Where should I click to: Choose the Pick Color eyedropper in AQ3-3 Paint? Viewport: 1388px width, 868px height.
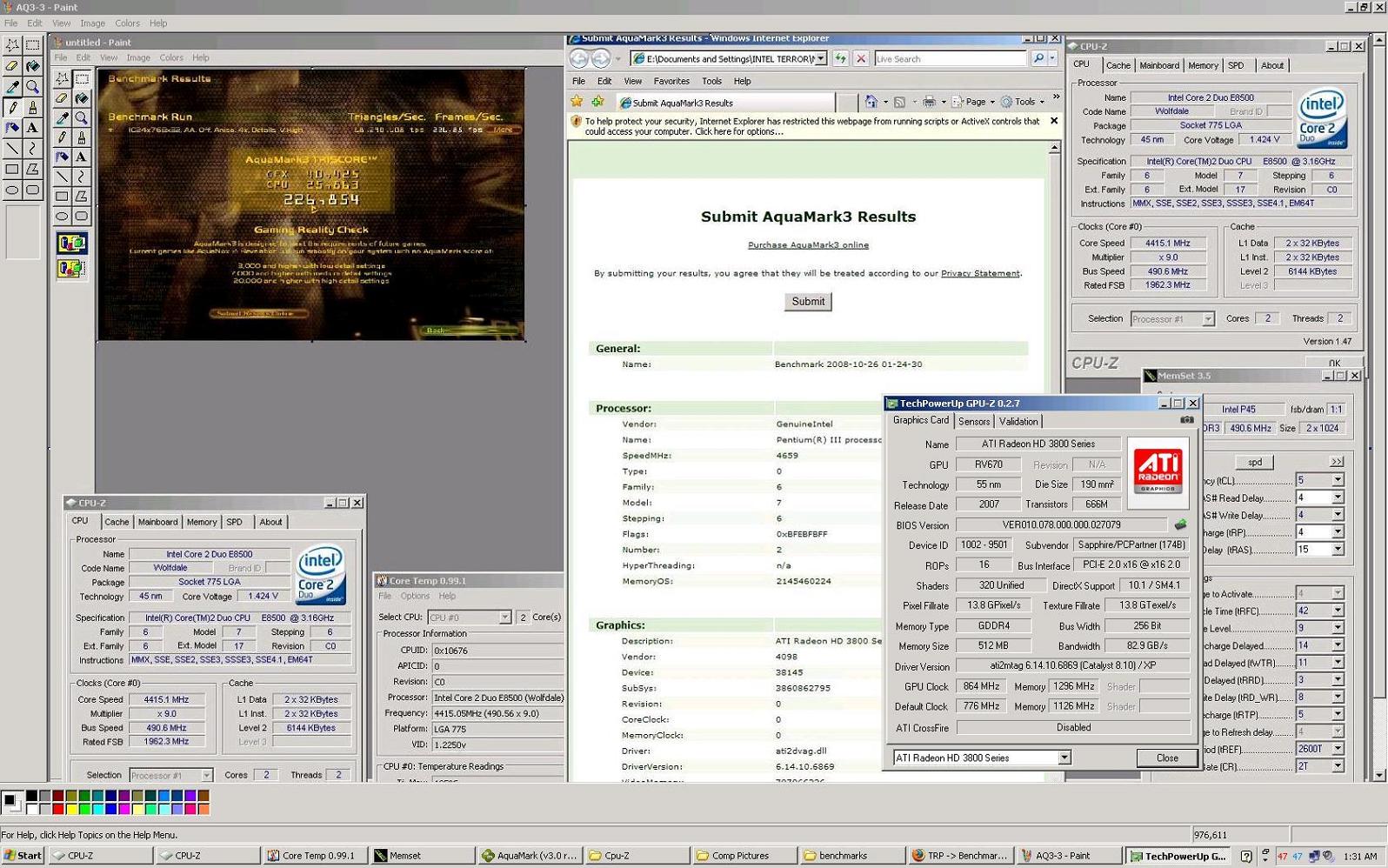12,86
